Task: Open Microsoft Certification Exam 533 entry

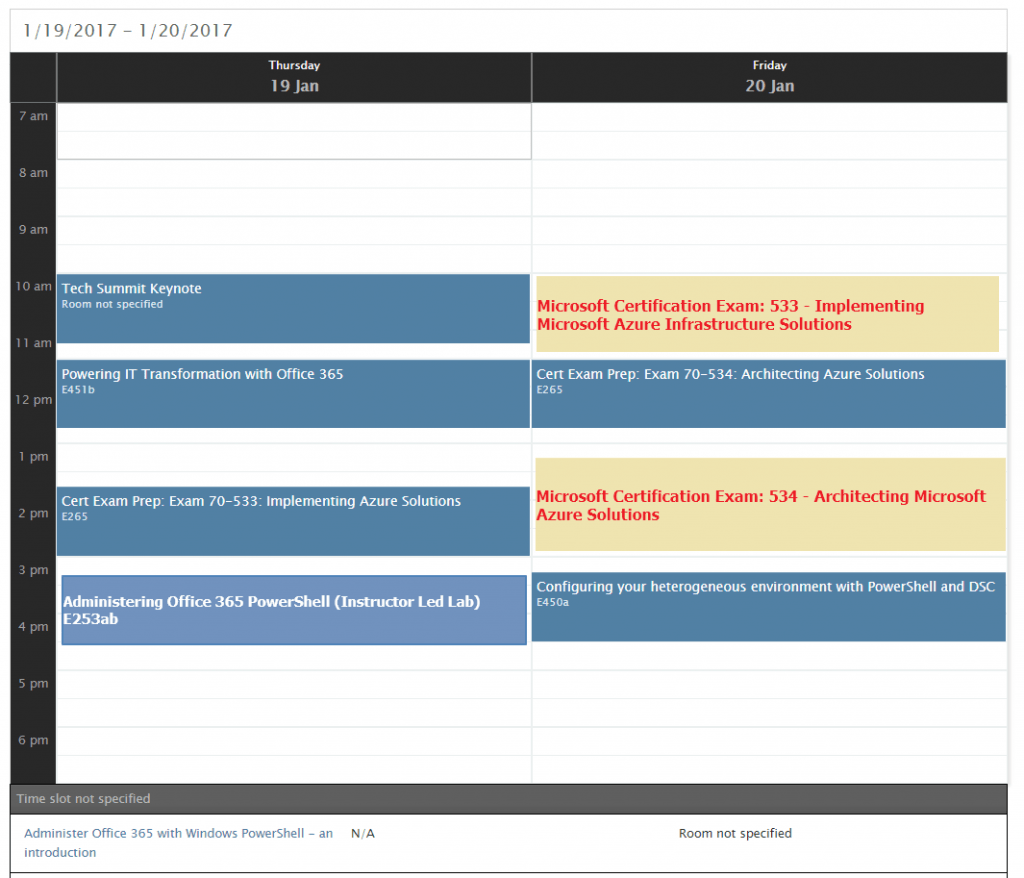Action: point(767,315)
